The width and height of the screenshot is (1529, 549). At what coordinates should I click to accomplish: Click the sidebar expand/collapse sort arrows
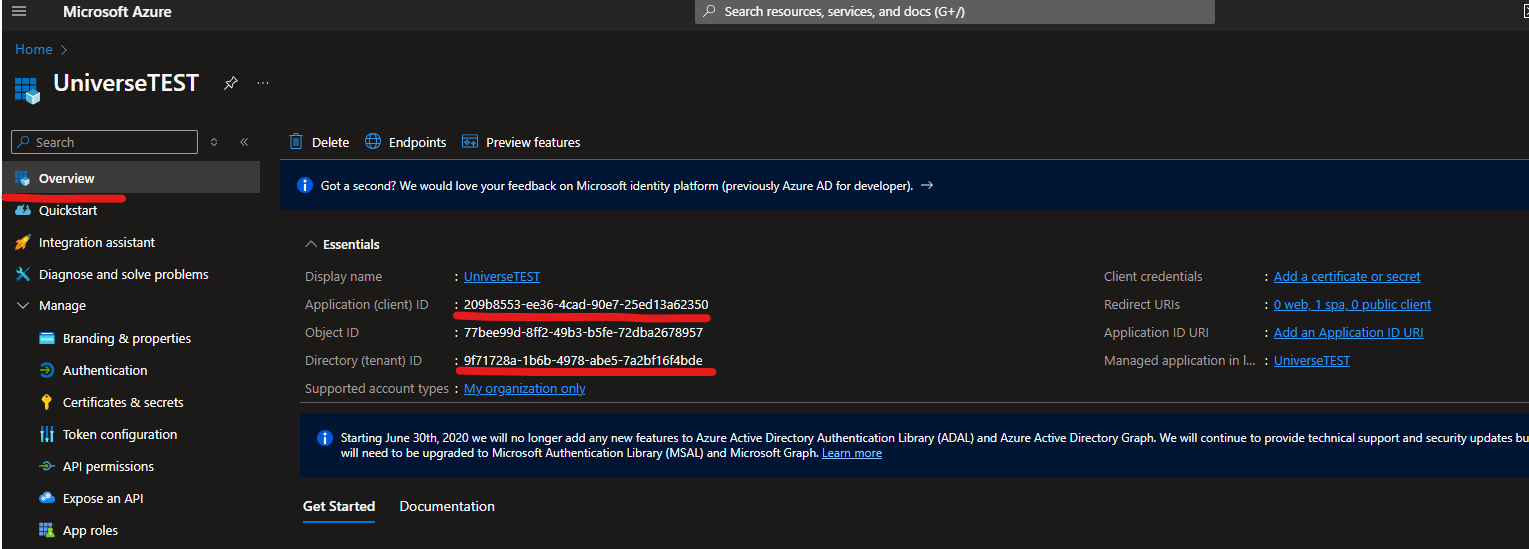tap(214, 142)
